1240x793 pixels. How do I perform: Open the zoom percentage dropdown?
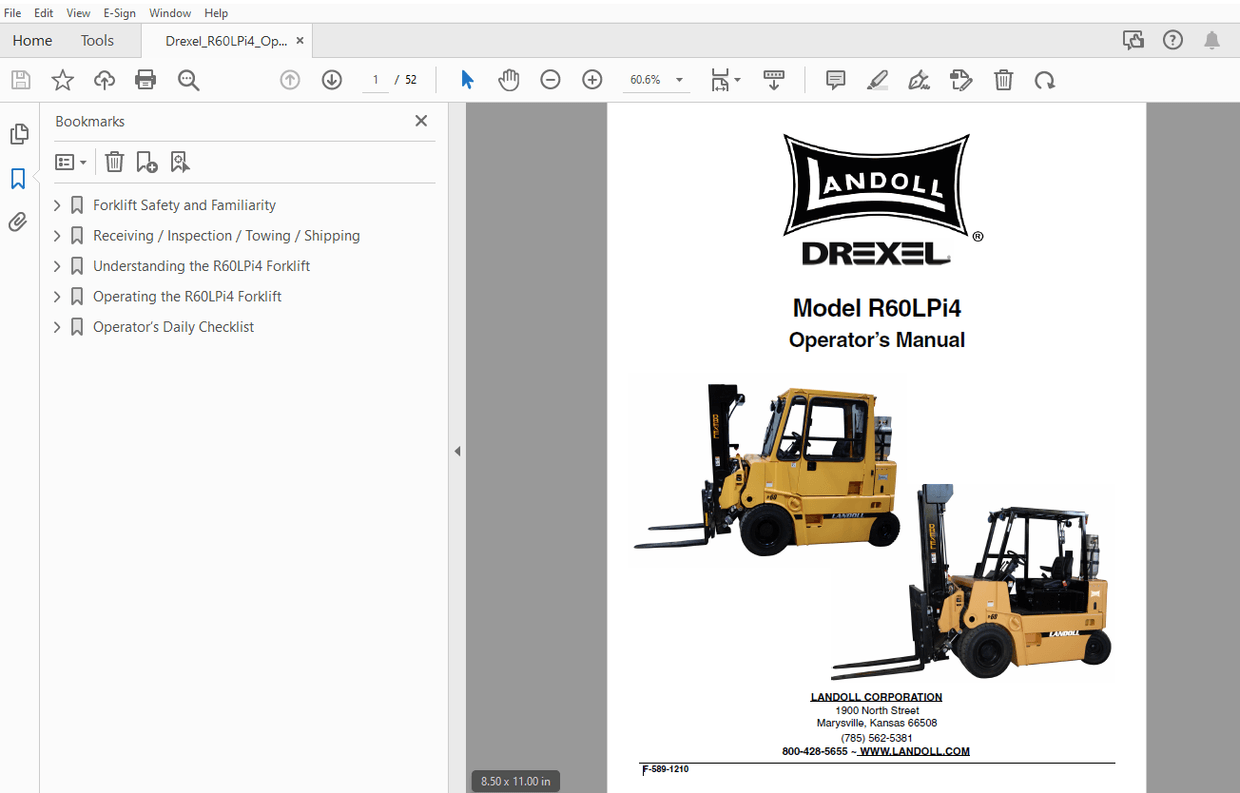click(x=678, y=79)
